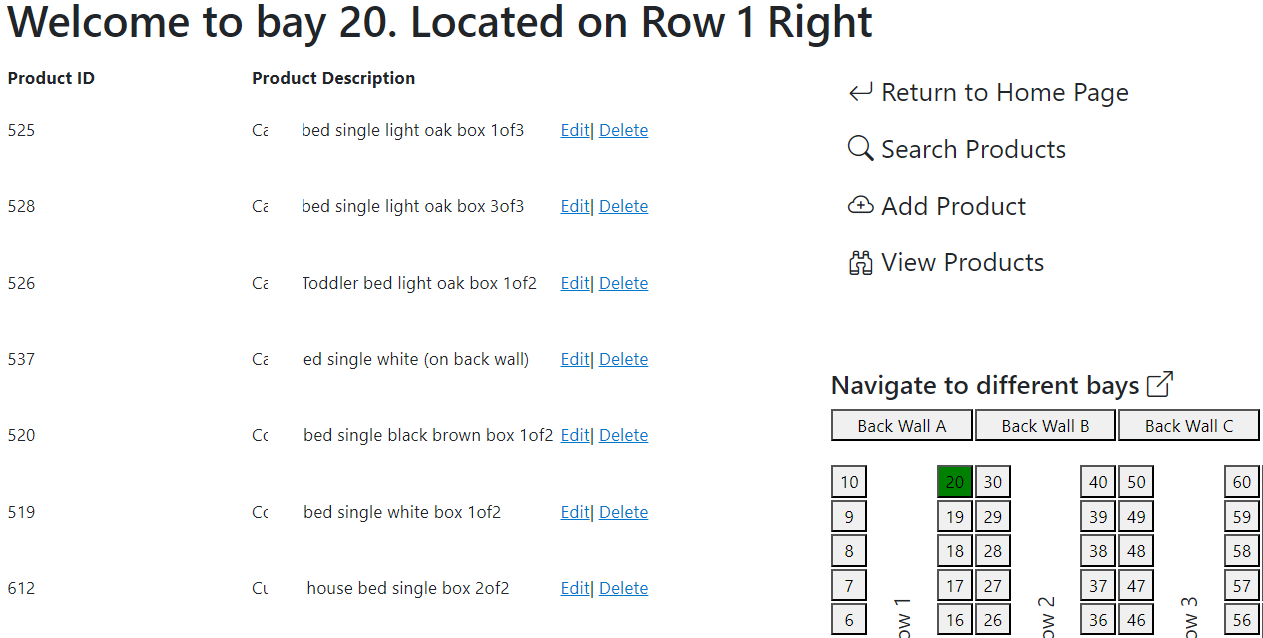Jump to bay 60
Viewport: 1263px width, 638px height.
(x=1242, y=482)
